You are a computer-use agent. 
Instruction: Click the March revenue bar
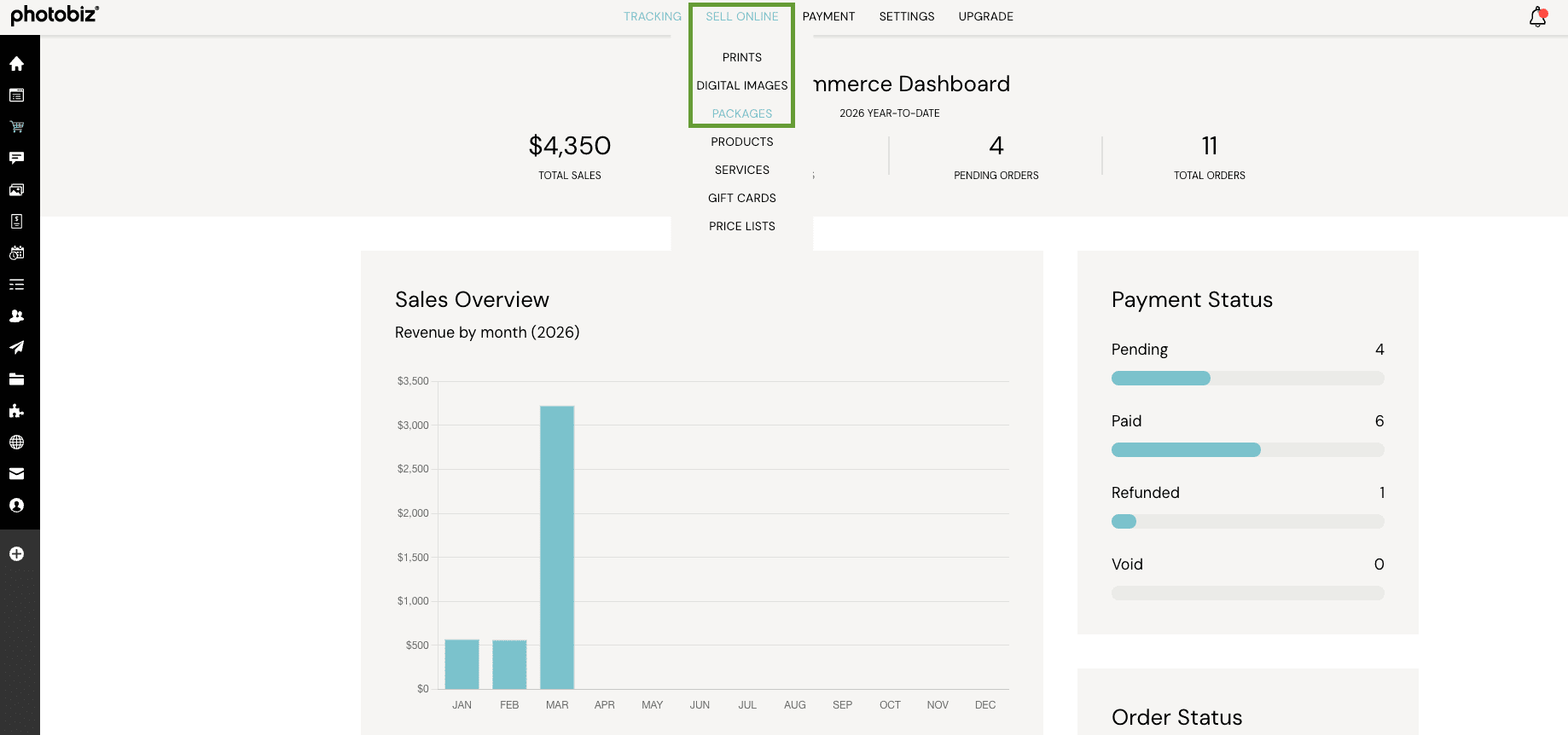point(557,547)
